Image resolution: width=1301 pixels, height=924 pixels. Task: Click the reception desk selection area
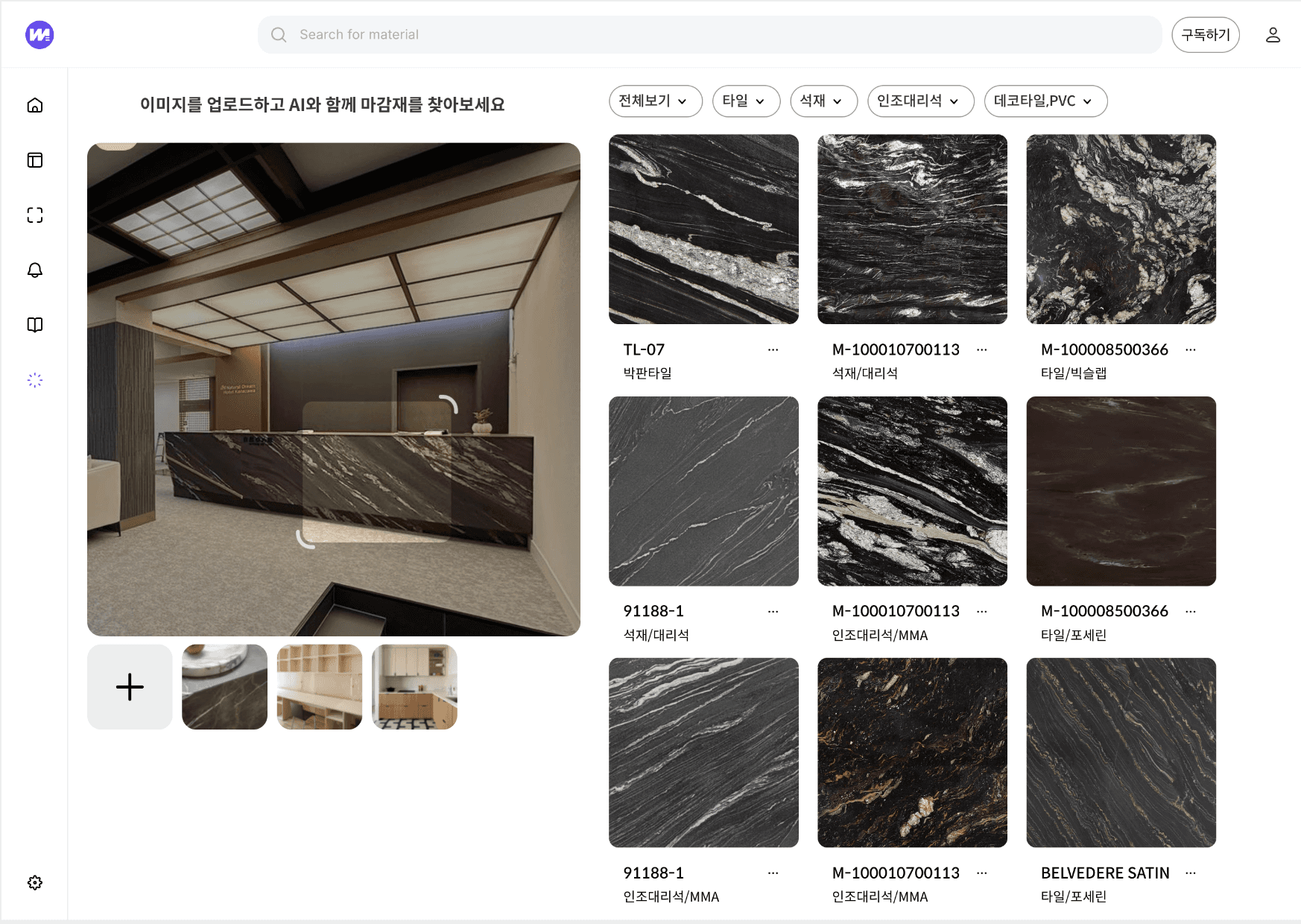click(x=377, y=472)
